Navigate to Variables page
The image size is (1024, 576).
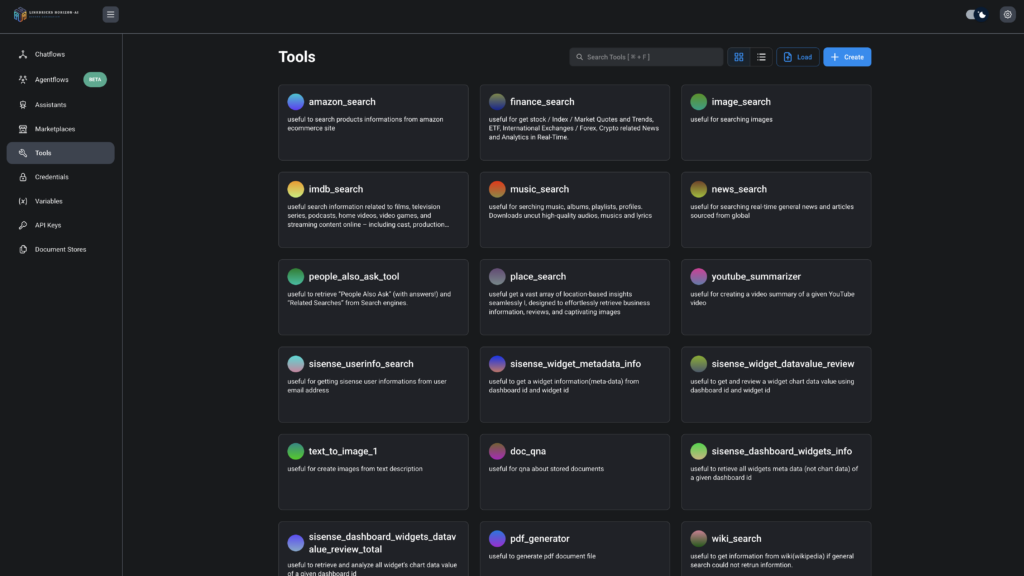[61, 201]
